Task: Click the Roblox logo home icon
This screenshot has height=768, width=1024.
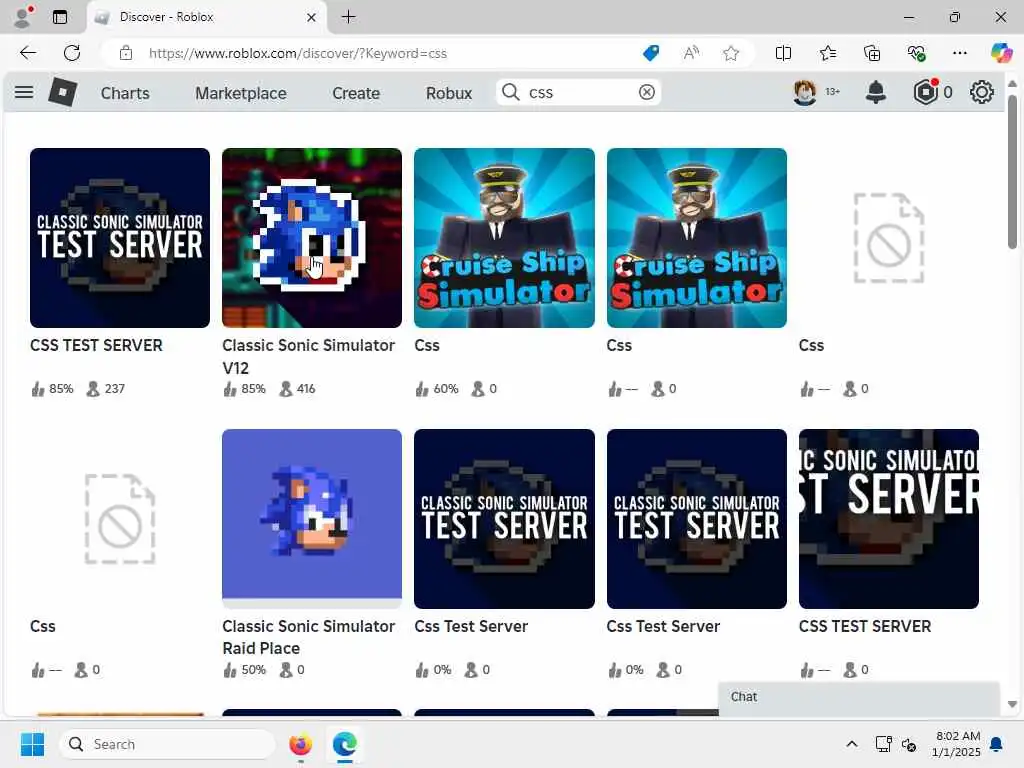Action: 63,92
